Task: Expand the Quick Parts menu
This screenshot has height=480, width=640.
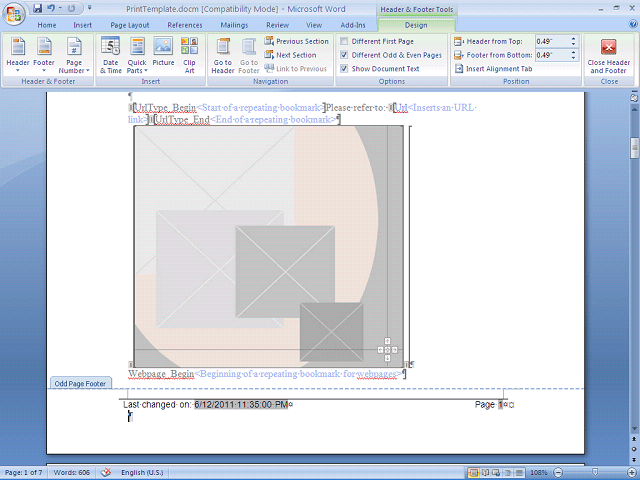Action: point(137,55)
